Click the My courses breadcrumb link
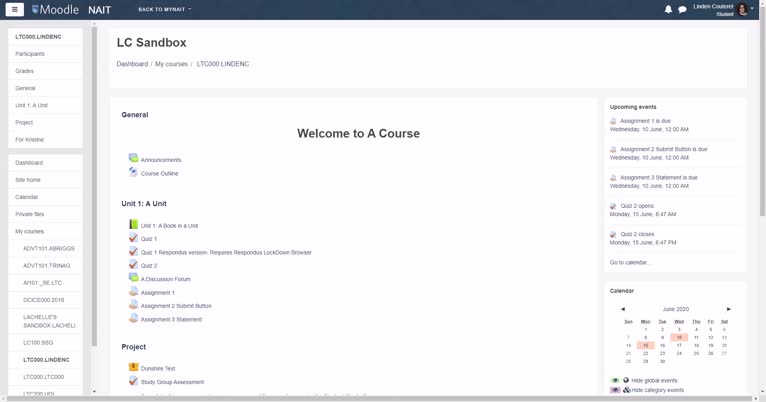 pyautogui.click(x=171, y=64)
